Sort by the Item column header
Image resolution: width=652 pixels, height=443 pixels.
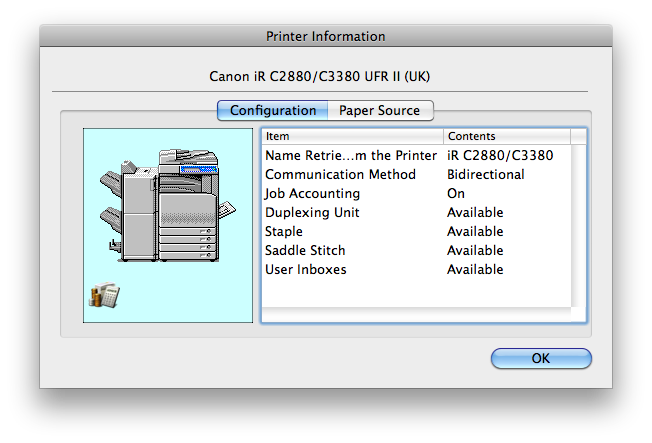coord(353,136)
